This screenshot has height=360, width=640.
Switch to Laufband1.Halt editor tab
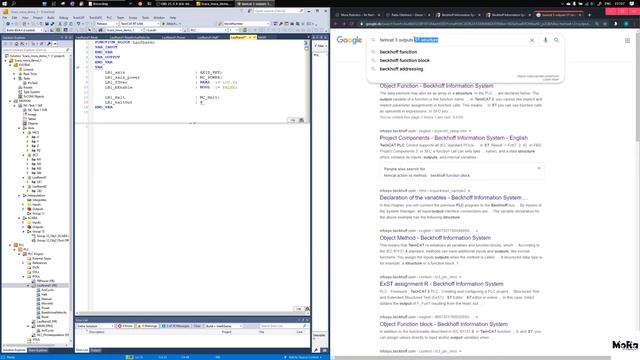[208, 38]
